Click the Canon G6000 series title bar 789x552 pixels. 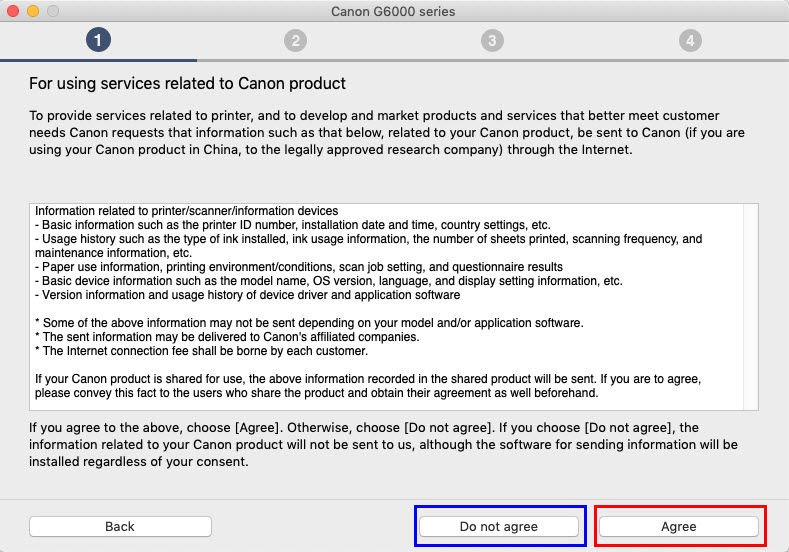[393, 11]
